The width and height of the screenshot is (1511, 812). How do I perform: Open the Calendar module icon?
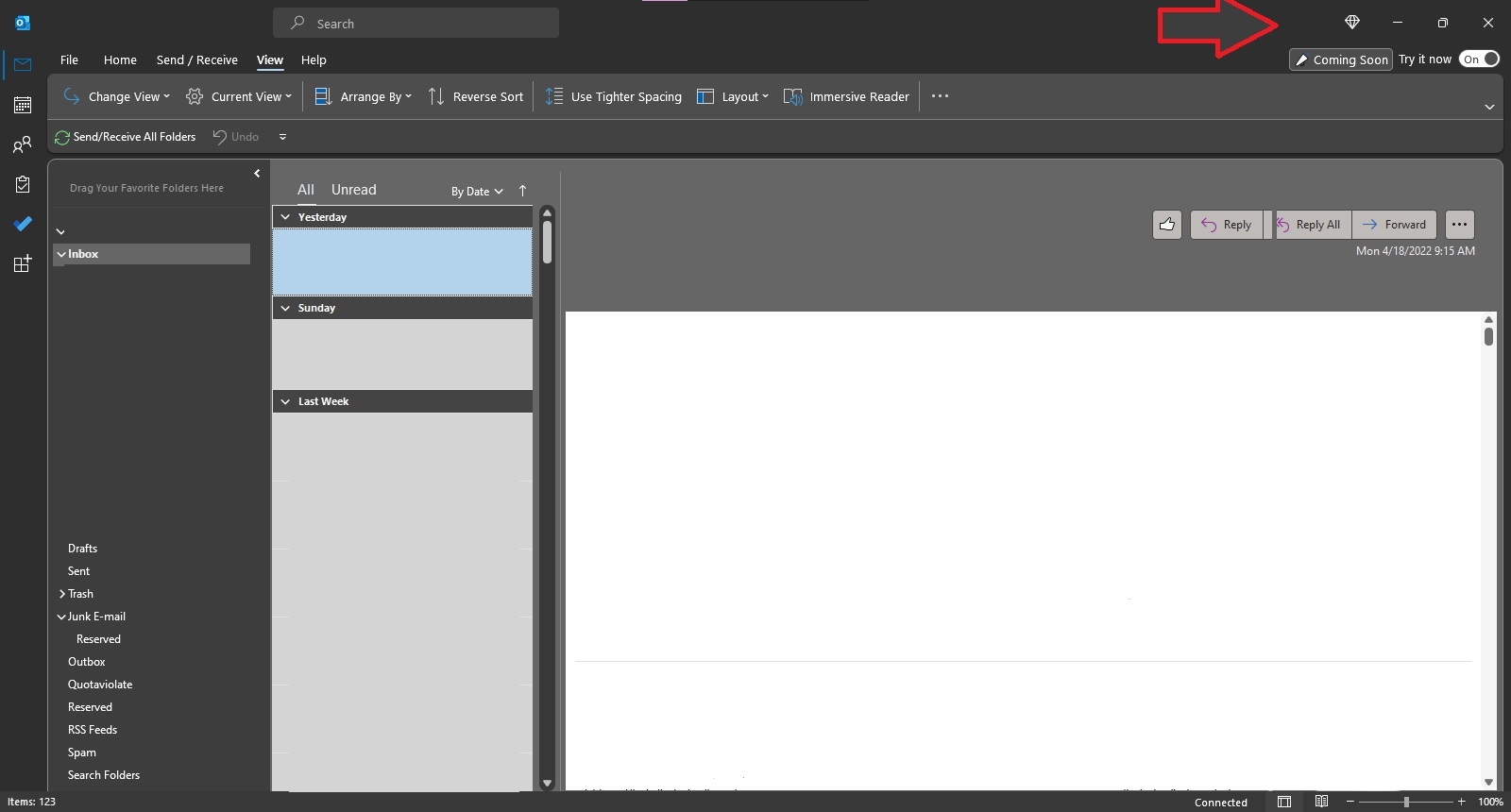[23, 105]
